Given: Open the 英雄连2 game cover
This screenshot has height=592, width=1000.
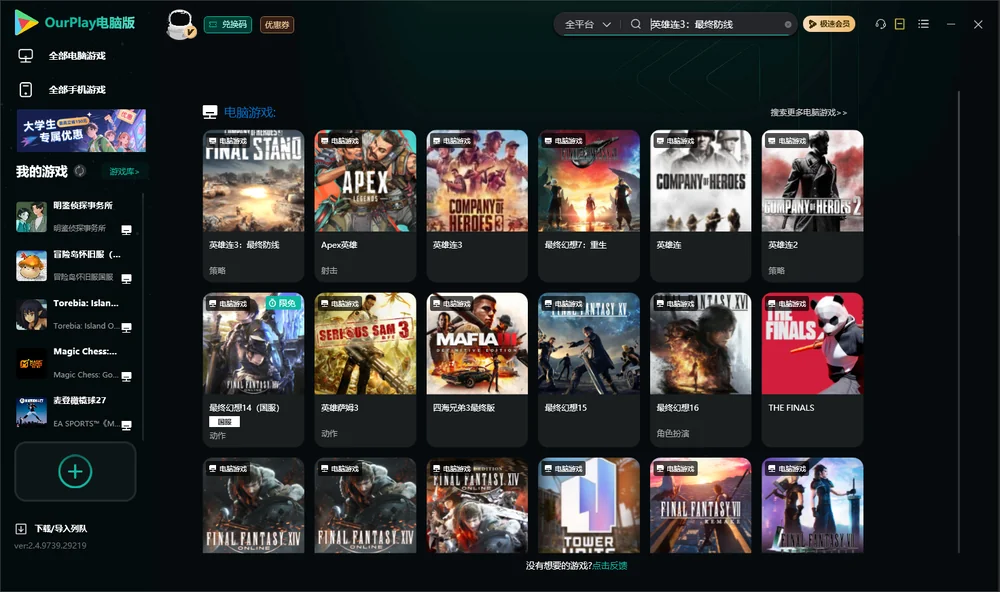Looking at the screenshot, I should click(x=812, y=181).
